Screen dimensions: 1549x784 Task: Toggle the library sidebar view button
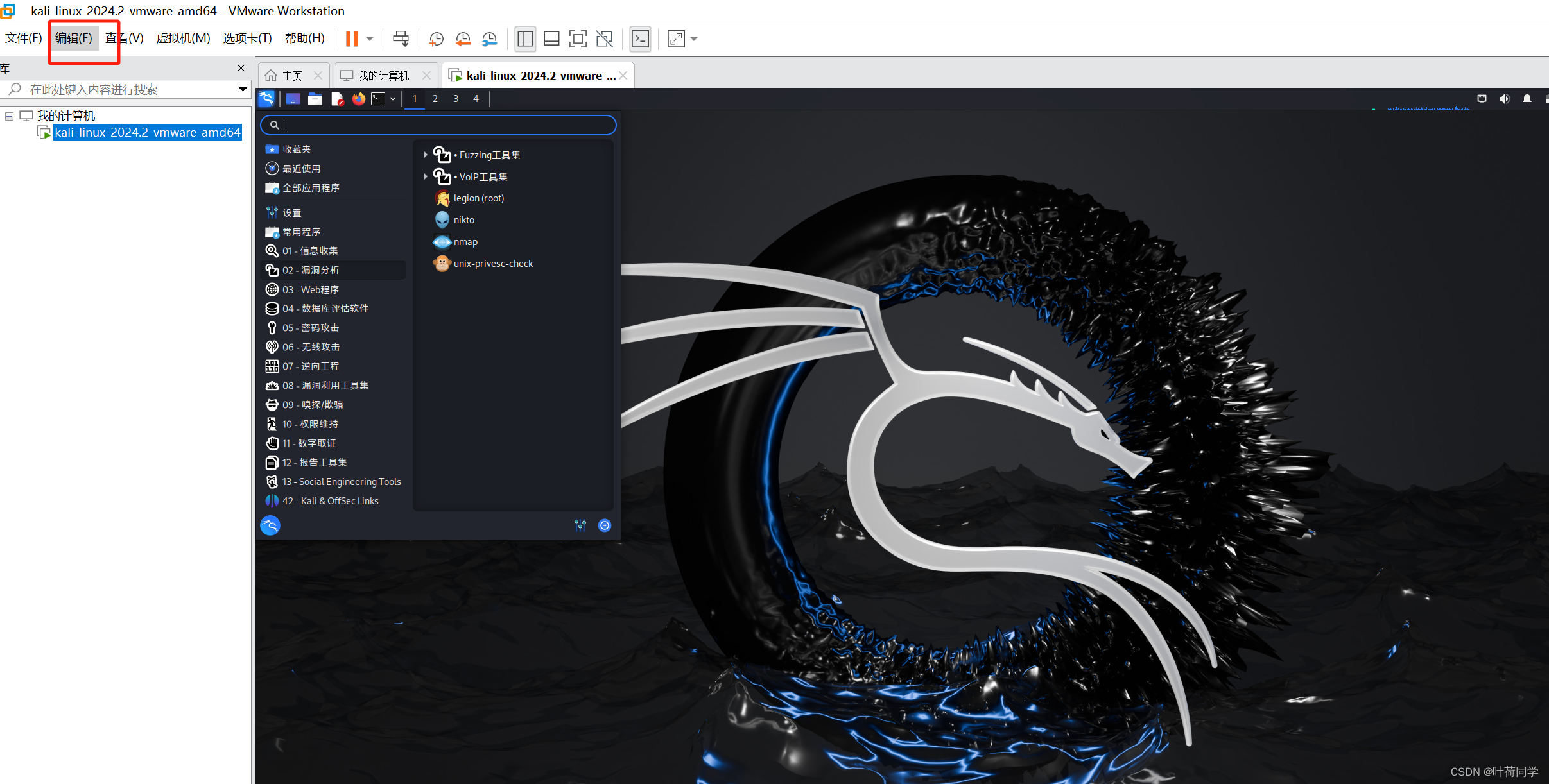pos(525,39)
